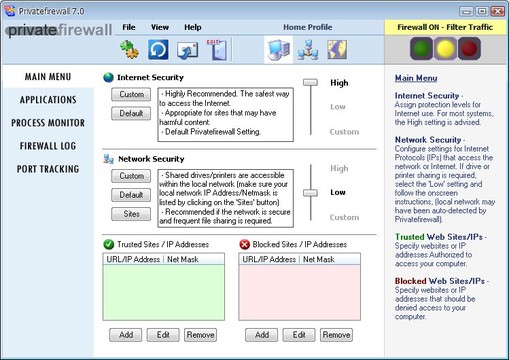Set Internet Security level to Custom
Viewport: 509px width, 360px height.
tap(344, 132)
